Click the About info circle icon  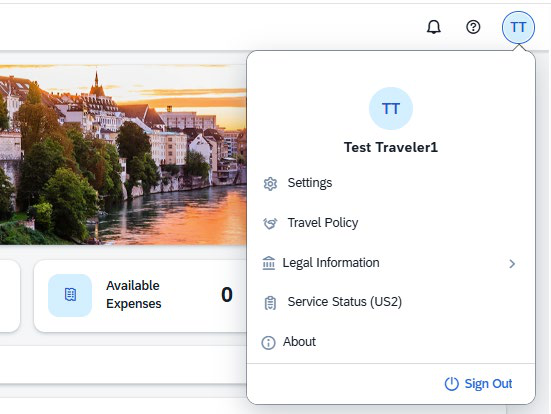point(268,342)
